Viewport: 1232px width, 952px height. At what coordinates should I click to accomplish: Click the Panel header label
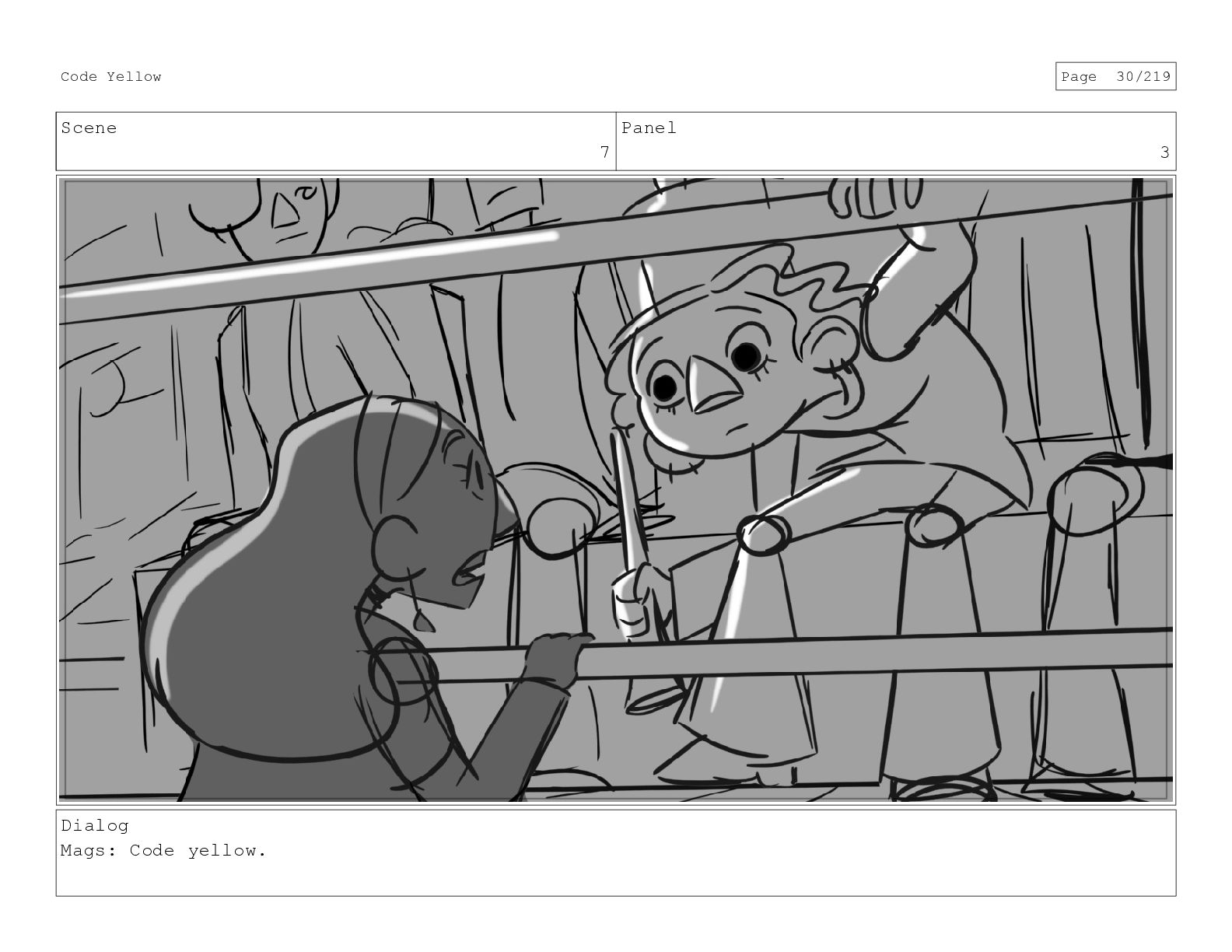pos(649,128)
